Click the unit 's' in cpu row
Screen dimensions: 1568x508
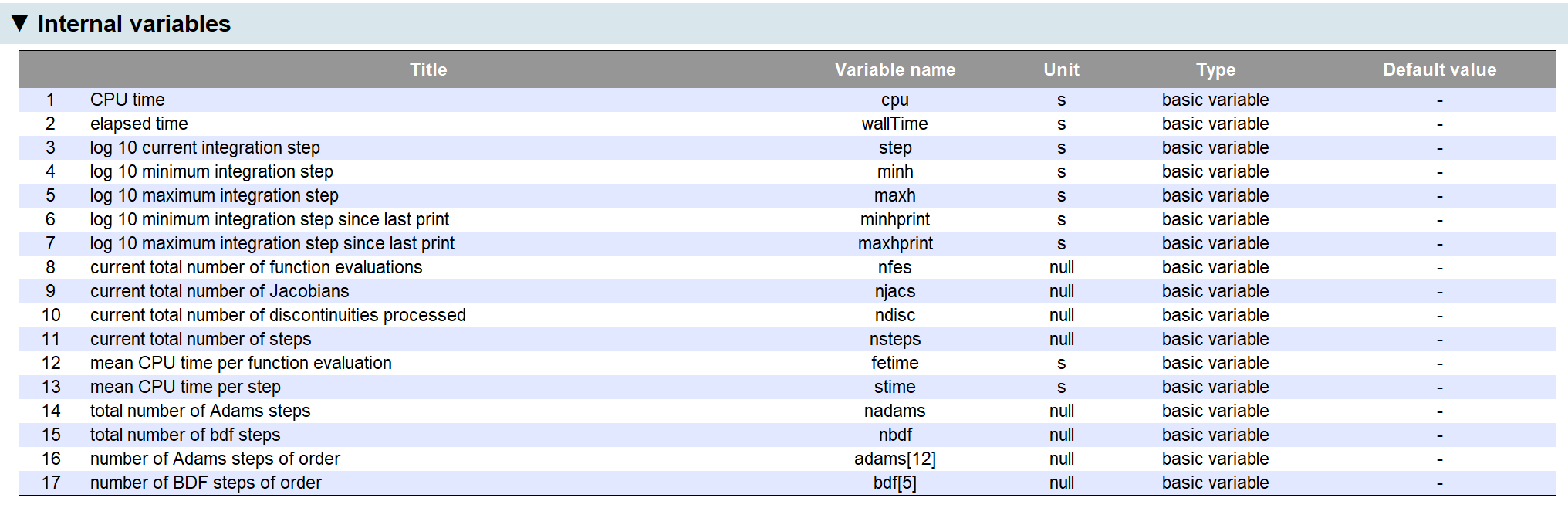(1062, 100)
